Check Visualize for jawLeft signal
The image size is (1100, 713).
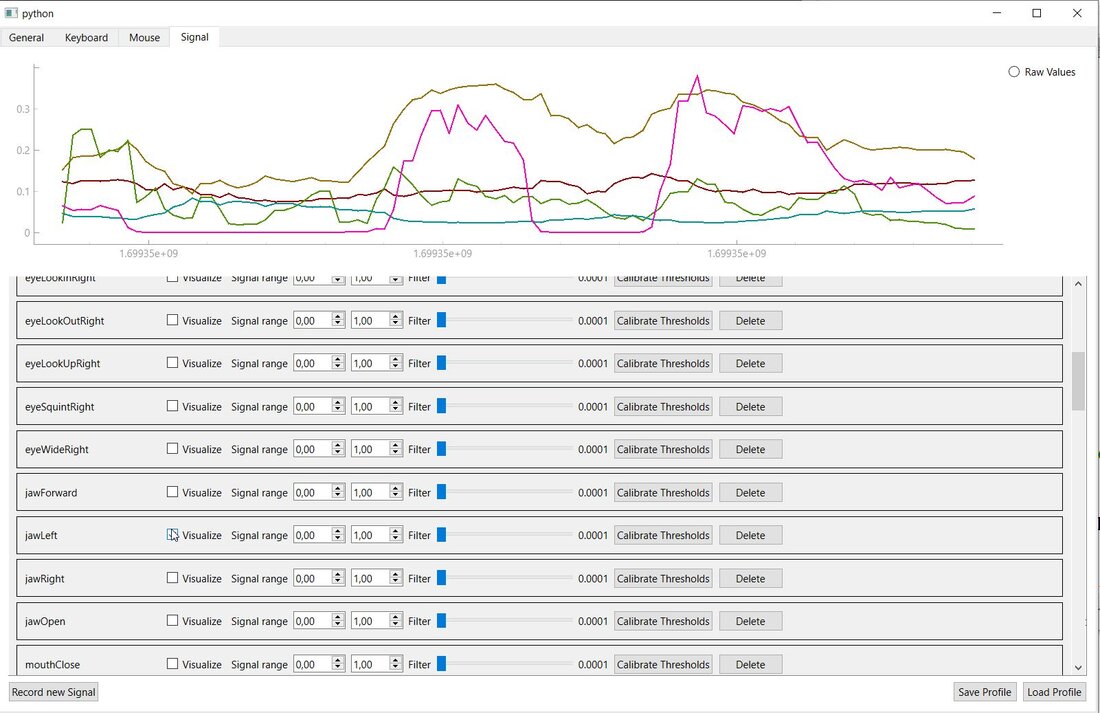pyautogui.click(x=172, y=535)
